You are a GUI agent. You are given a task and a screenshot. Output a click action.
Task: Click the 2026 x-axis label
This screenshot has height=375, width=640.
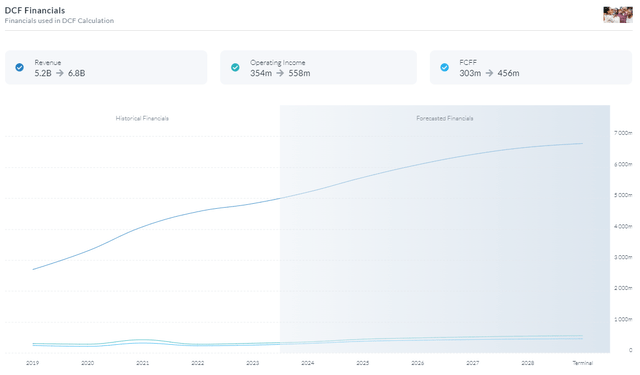tap(418, 363)
